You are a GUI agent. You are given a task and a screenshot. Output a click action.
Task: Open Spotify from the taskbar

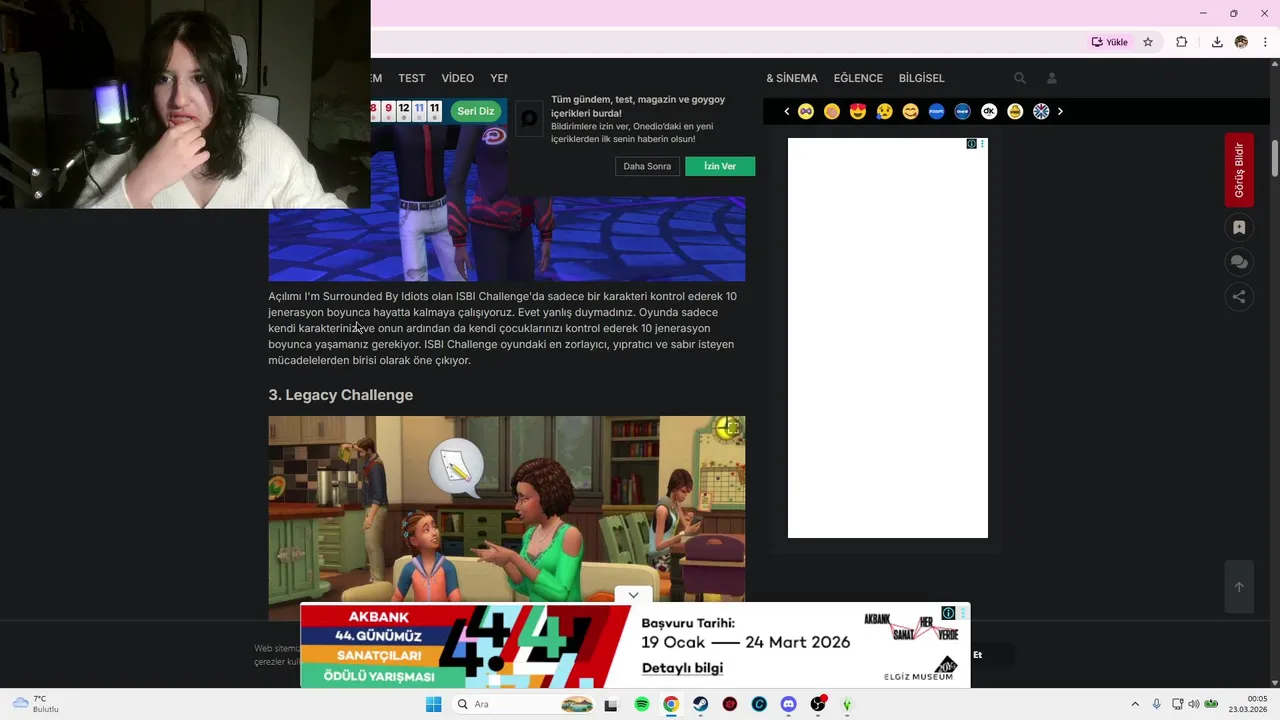pyautogui.click(x=642, y=704)
